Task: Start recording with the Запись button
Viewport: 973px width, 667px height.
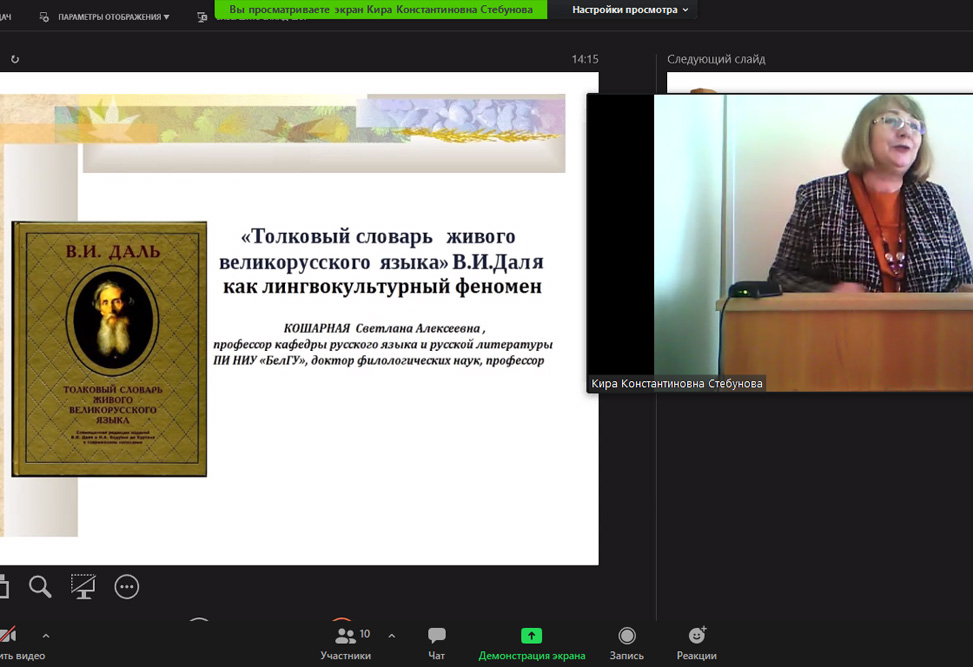Action: pyautogui.click(x=626, y=642)
